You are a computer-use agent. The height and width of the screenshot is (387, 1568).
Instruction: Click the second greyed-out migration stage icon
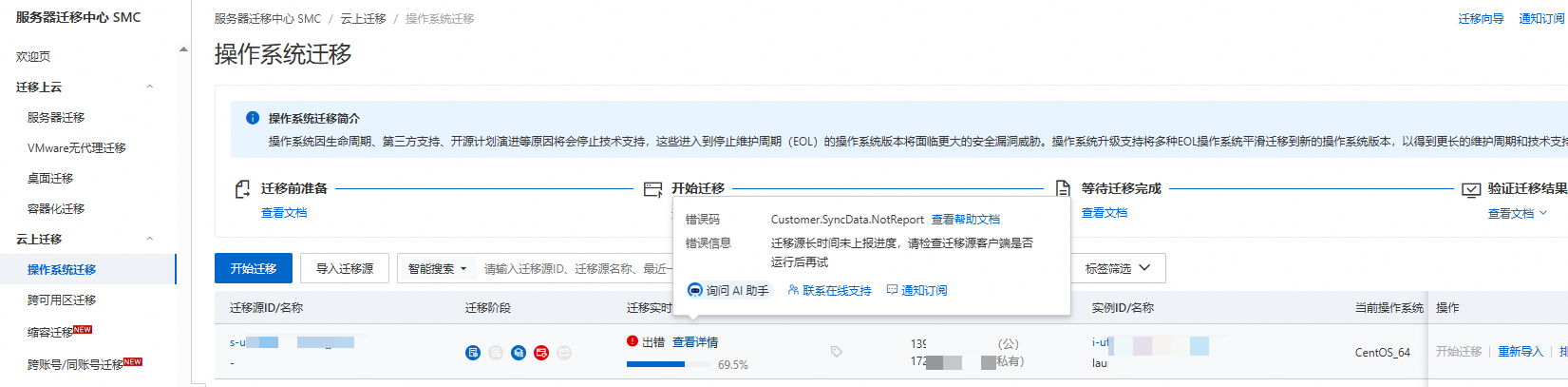pos(496,353)
